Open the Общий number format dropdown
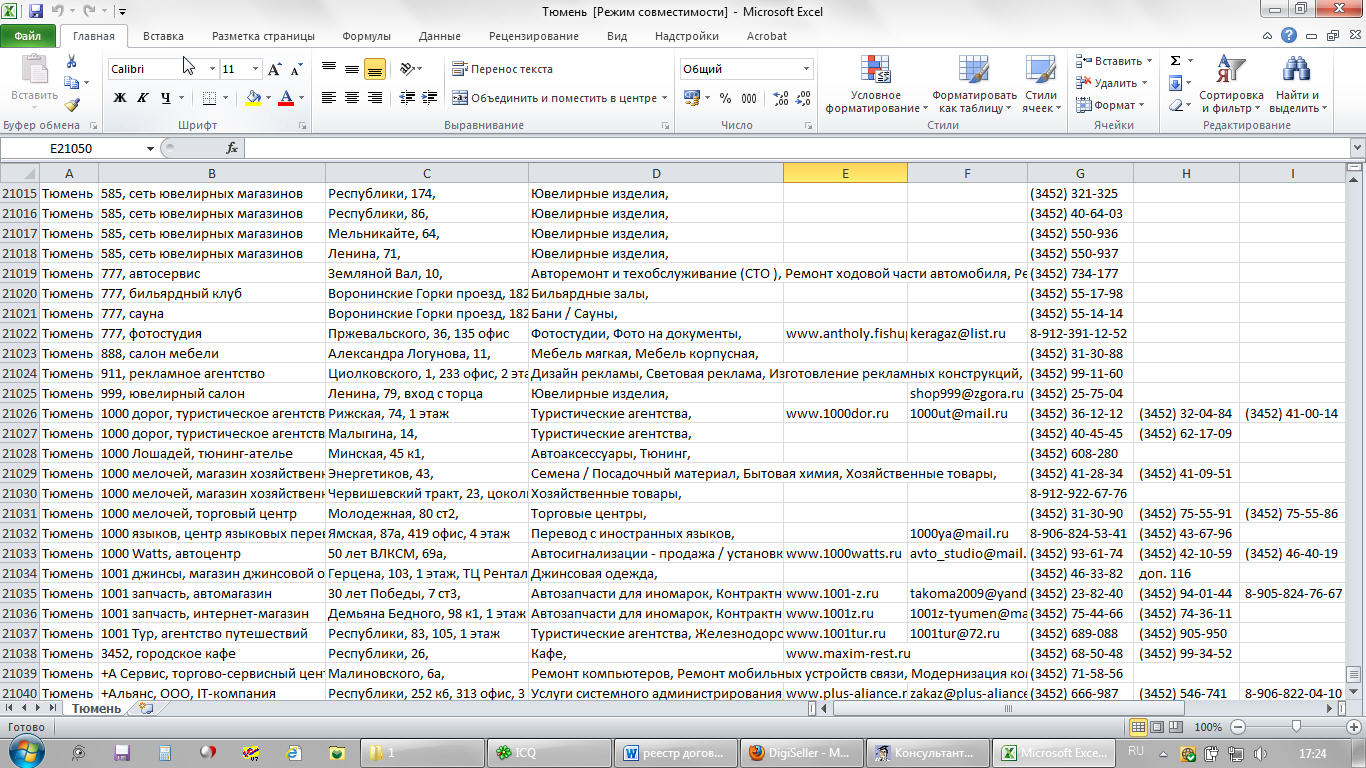1366x768 pixels. 806,69
